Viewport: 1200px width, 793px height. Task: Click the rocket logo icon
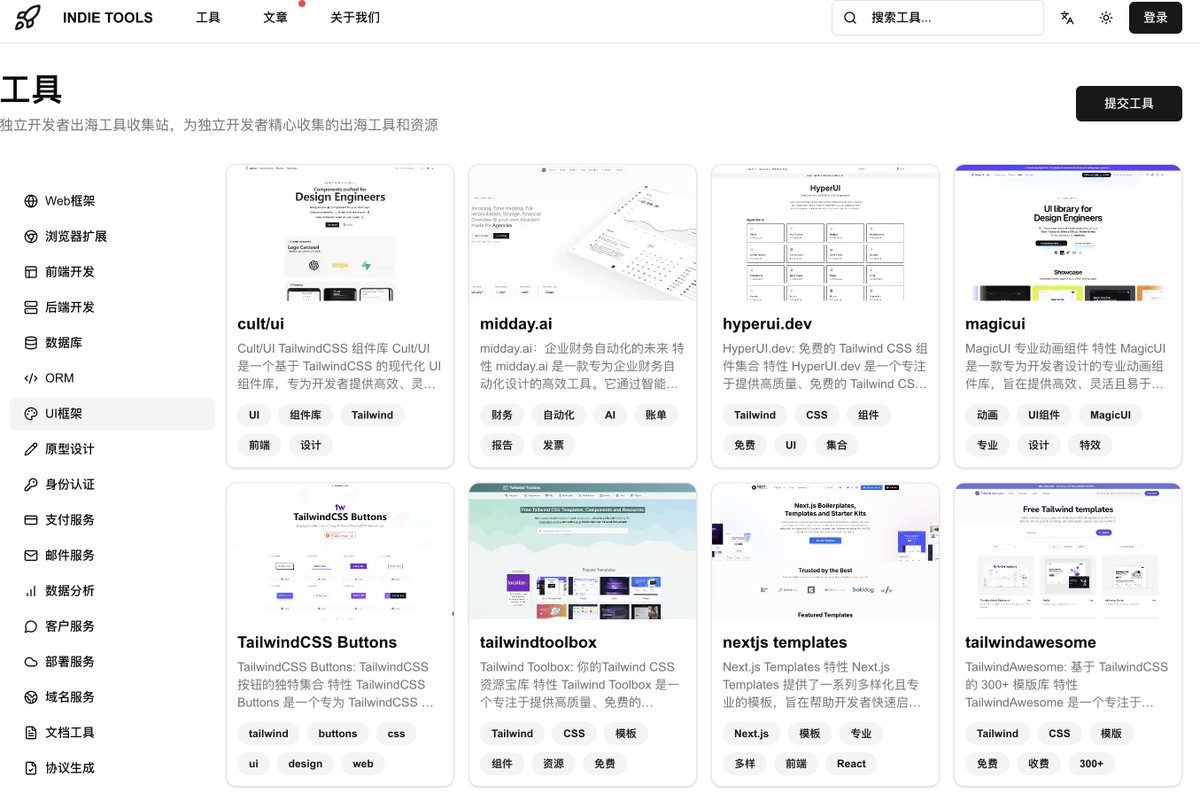tap(26, 17)
